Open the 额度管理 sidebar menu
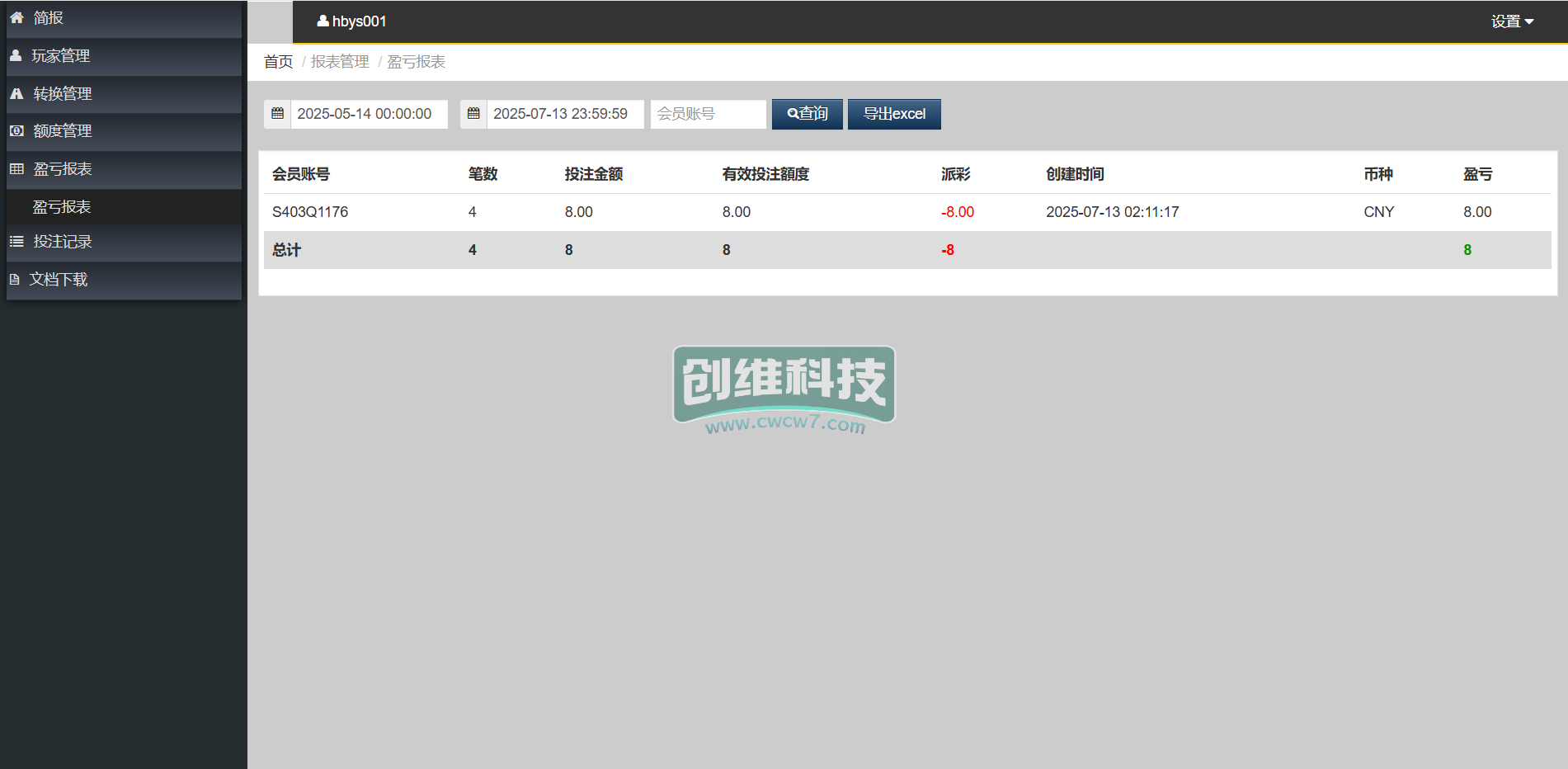Screen dimensions: 1568x769 pyautogui.click(x=124, y=131)
